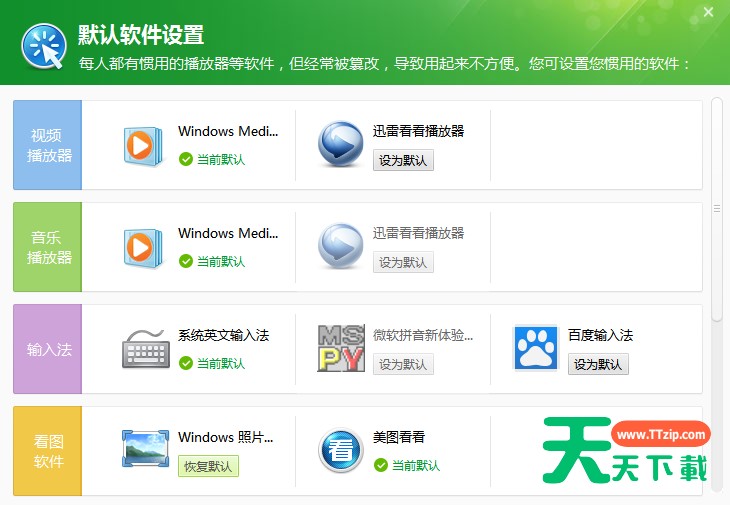Set Microsoft Pinyin as default input method
The image size is (730, 505).
click(403, 364)
